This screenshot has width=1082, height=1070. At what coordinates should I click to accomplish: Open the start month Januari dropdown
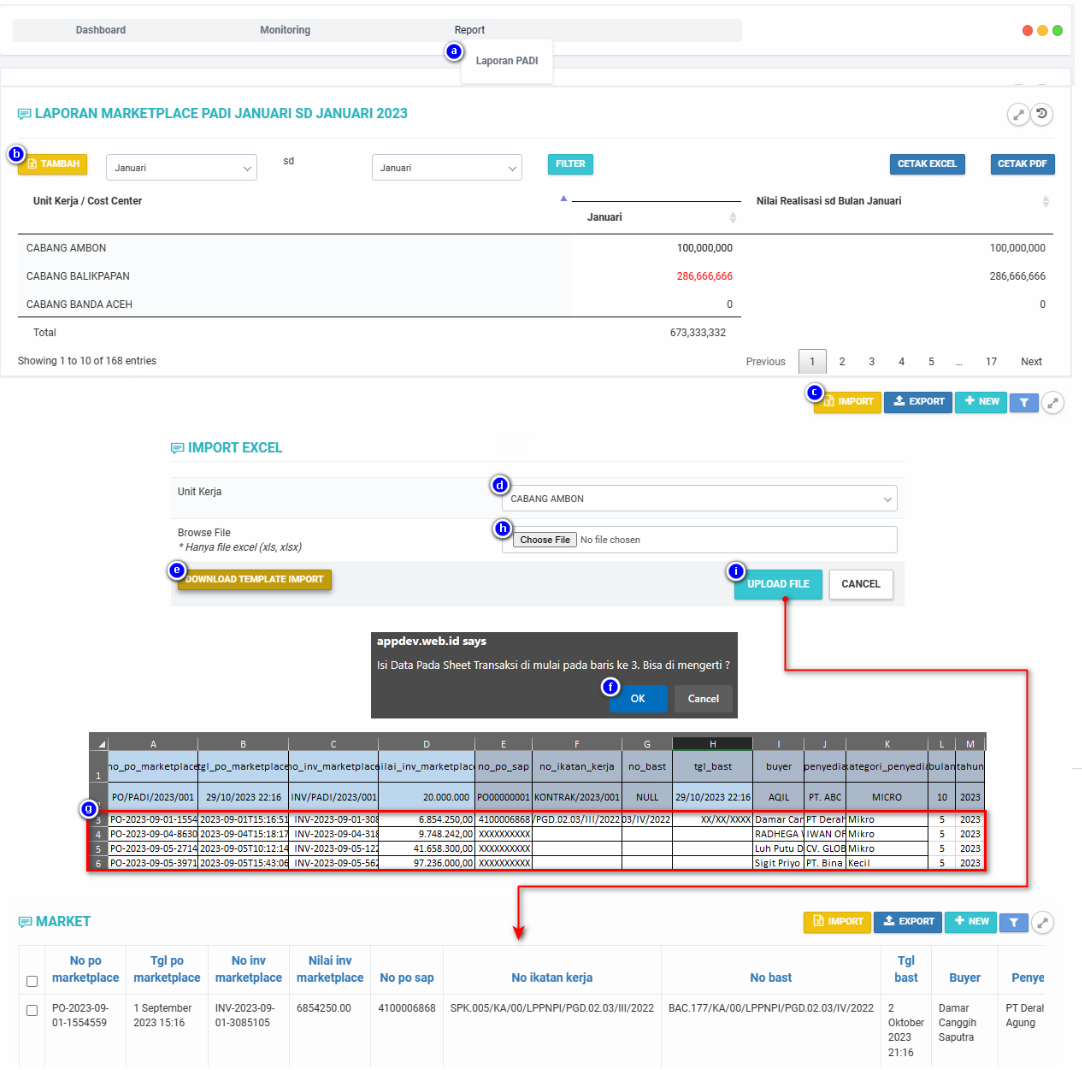pyautogui.click(x=181, y=168)
